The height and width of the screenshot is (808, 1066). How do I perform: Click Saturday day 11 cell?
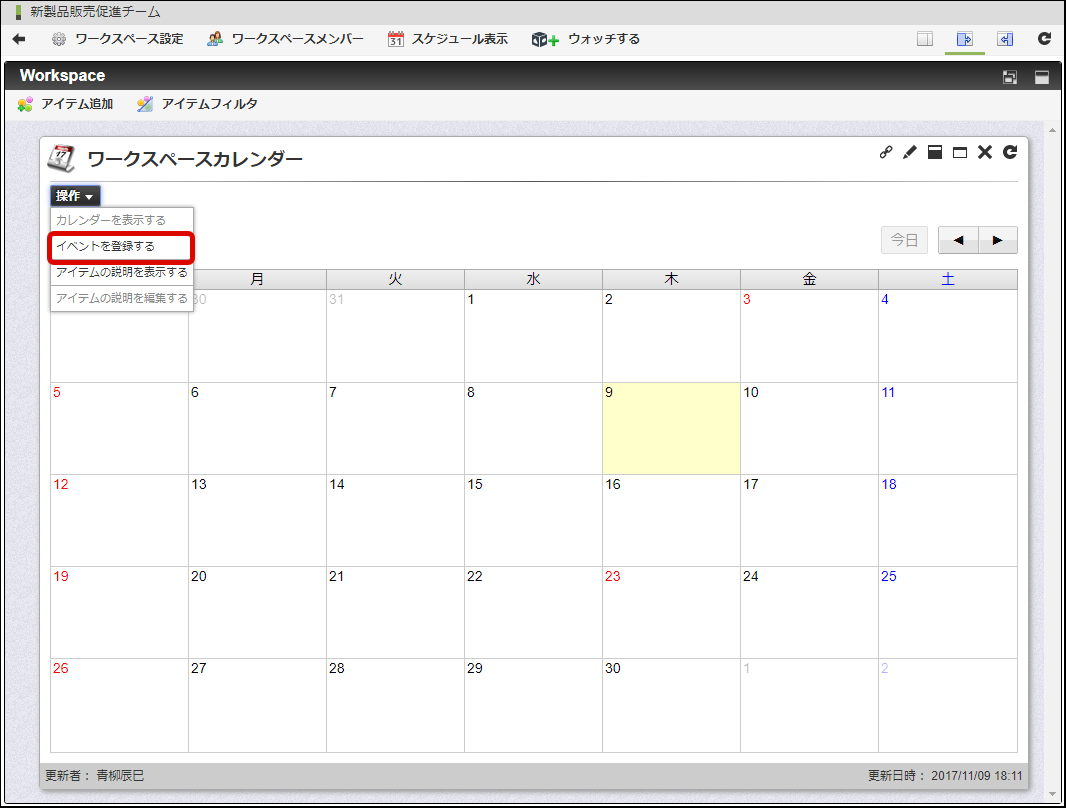click(x=948, y=428)
